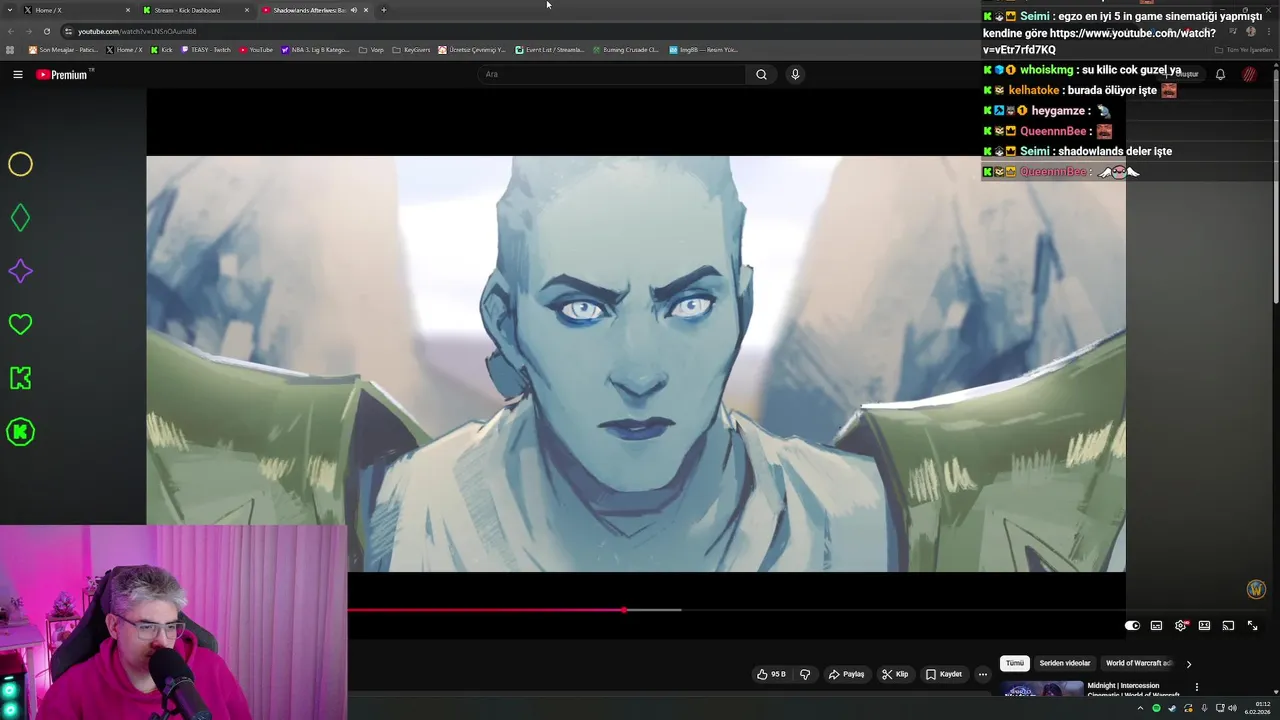This screenshot has width=1280, height=720.
Task: Open the YouTube bookmark
Action: tap(256, 49)
